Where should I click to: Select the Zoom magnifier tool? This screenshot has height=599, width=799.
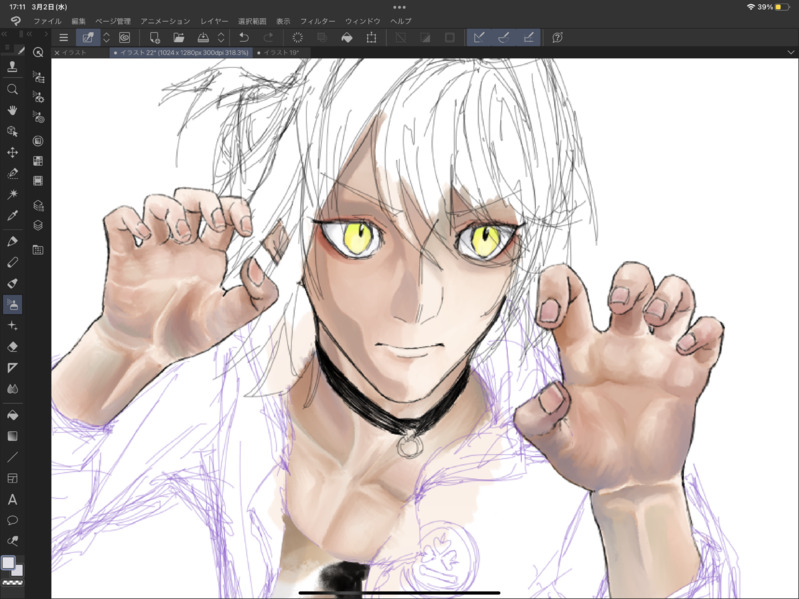12,90
